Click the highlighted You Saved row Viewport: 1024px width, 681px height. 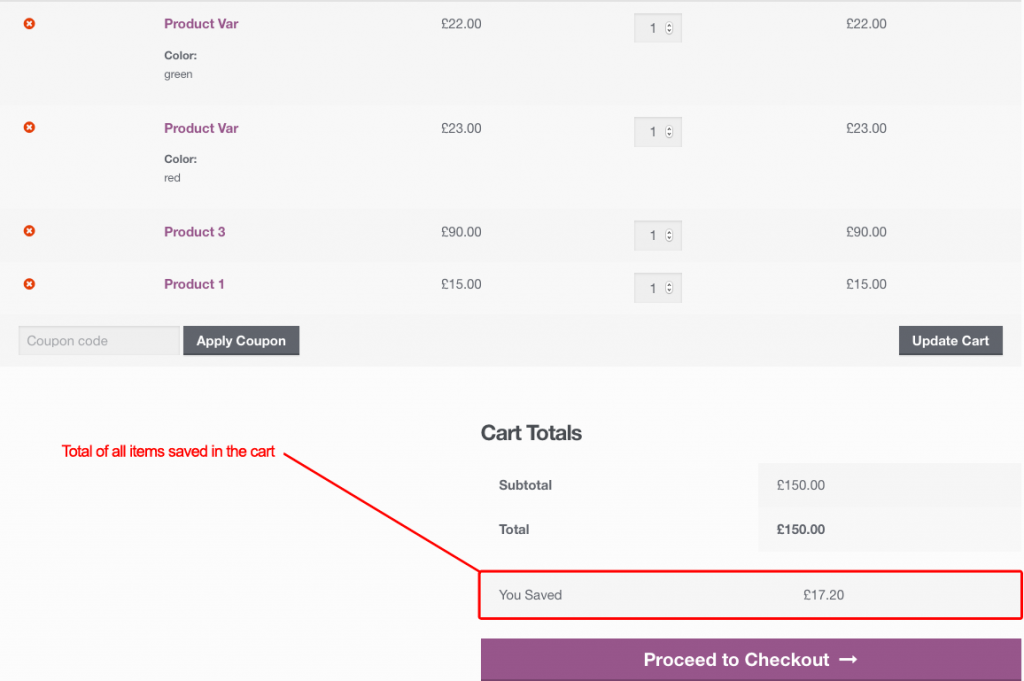(750, 594)
